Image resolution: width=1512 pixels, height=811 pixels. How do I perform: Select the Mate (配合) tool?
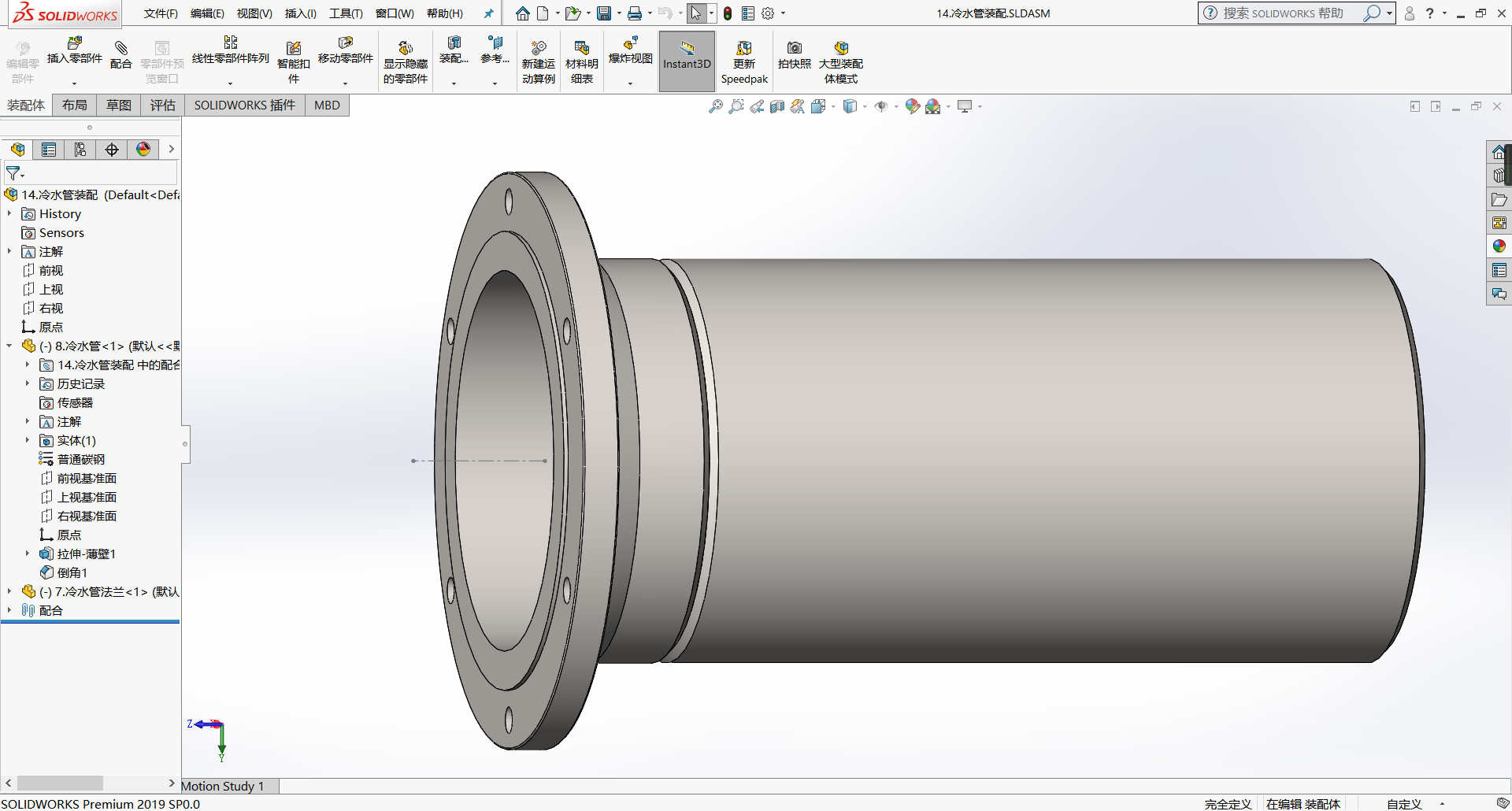pos(120,55)
